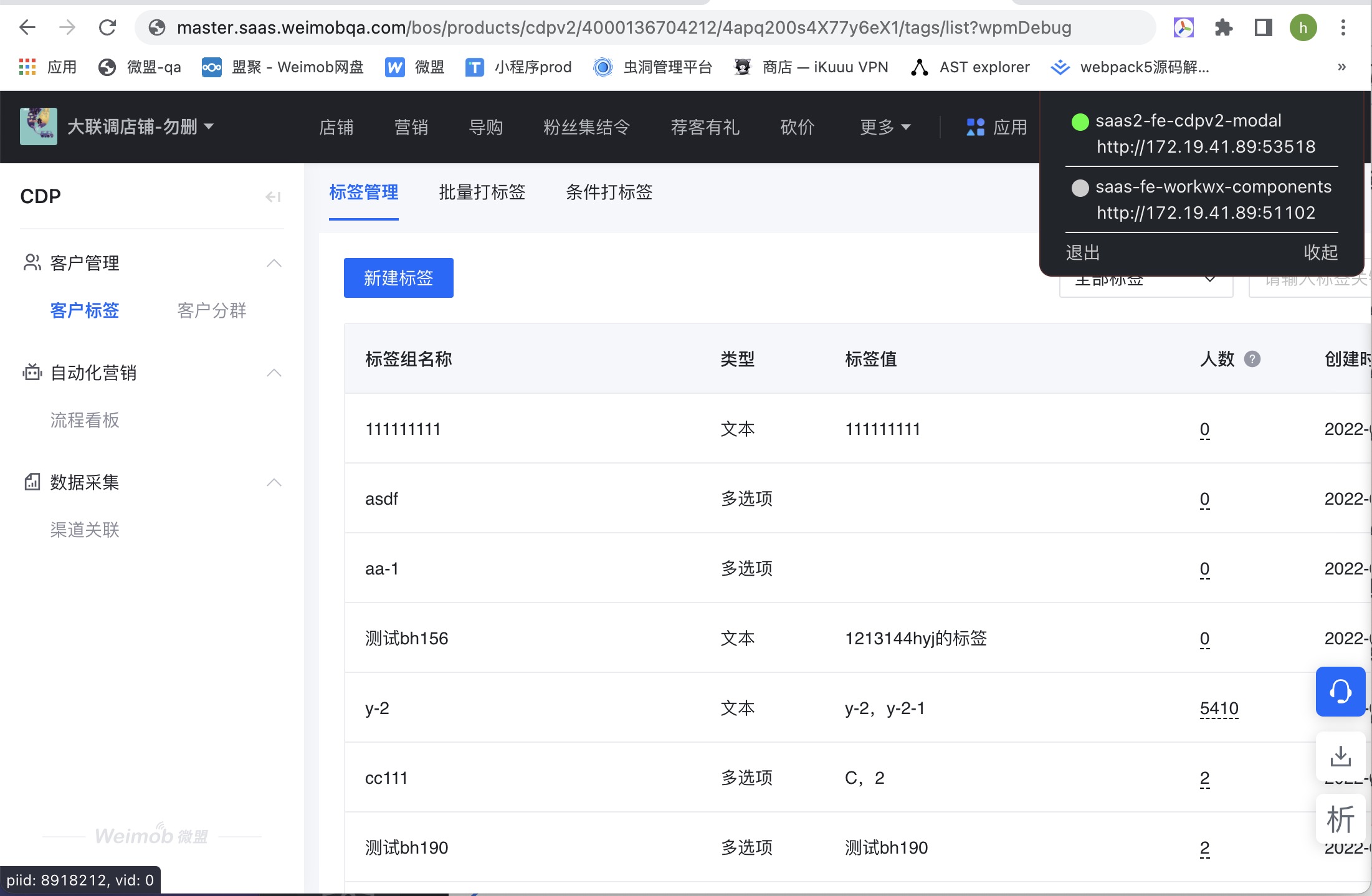Open the 更多 dropdown in navigation
This screenshot has width=1372, height=896.
click(x=885, y=127)
